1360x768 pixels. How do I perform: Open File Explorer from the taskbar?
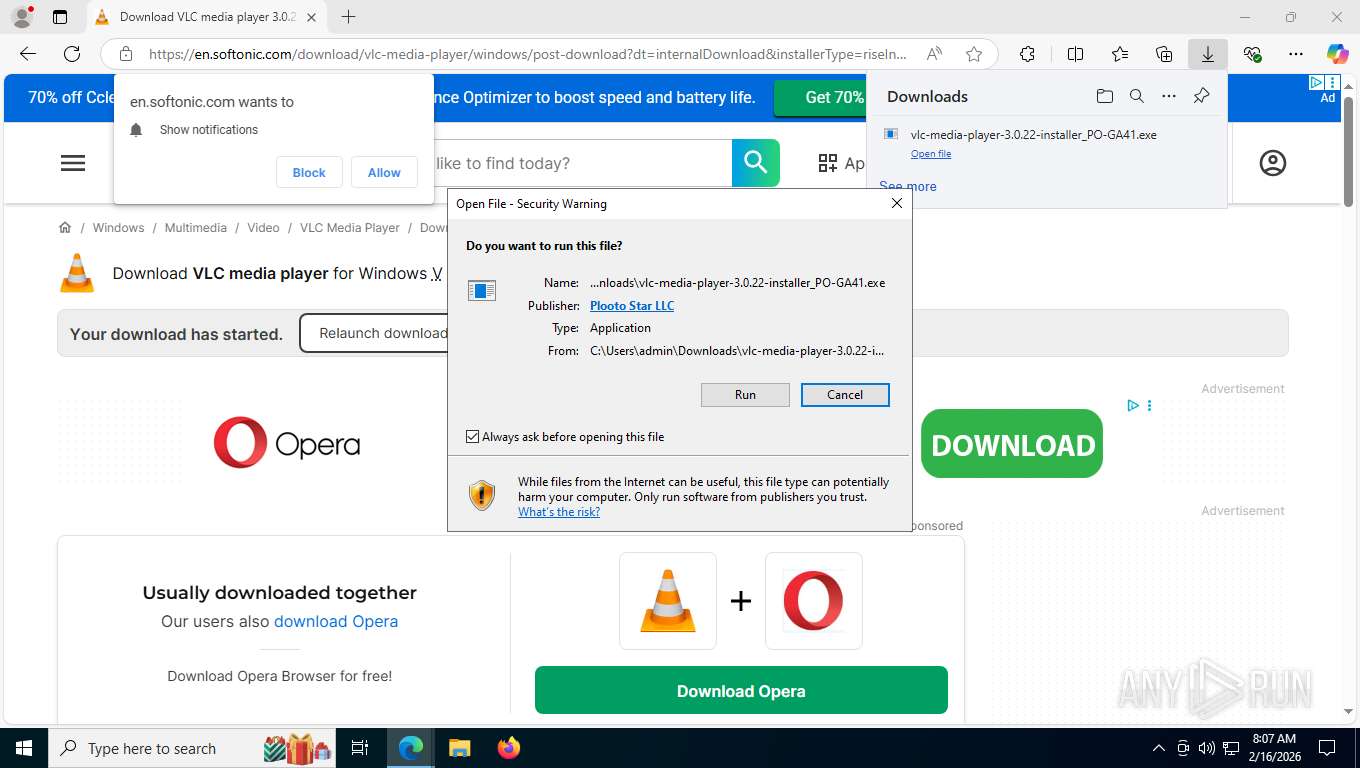[459, 748]
